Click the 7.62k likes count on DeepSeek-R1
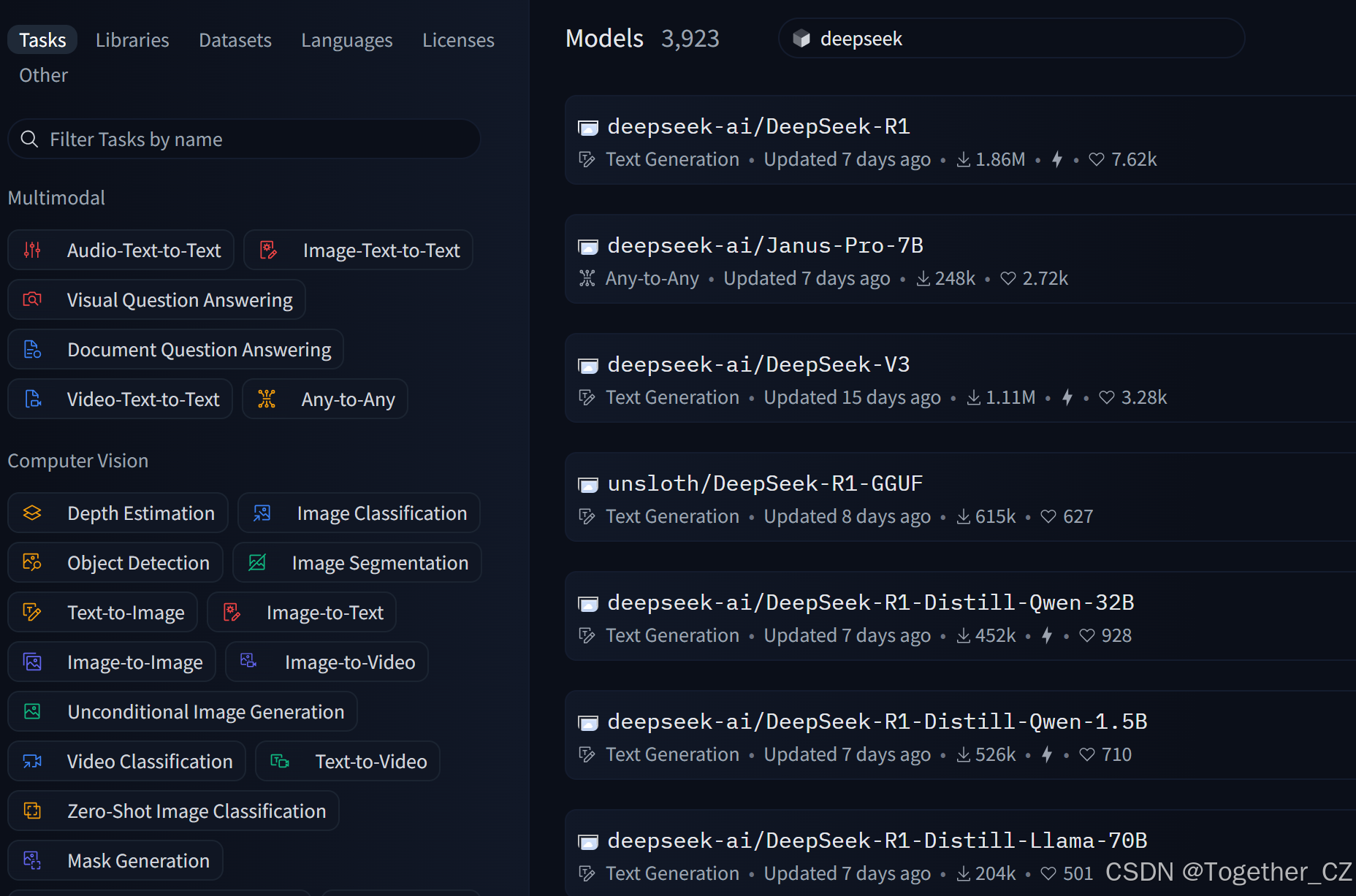This screenshot has height=896, width=1356. pyautogui.click(x=1134, y=159)
